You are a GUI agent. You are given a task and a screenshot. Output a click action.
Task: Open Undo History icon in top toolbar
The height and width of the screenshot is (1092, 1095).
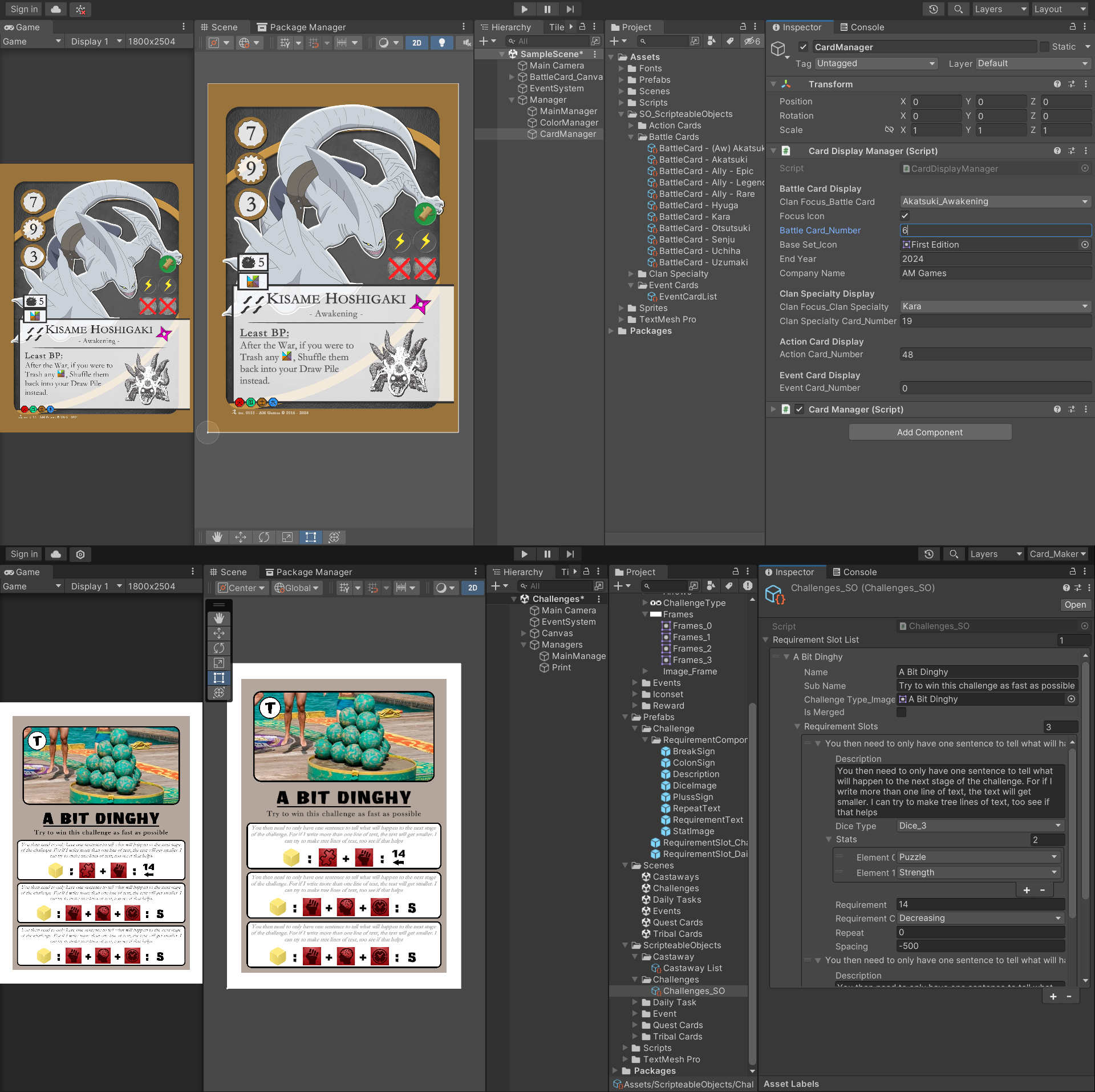click(934, 9)
